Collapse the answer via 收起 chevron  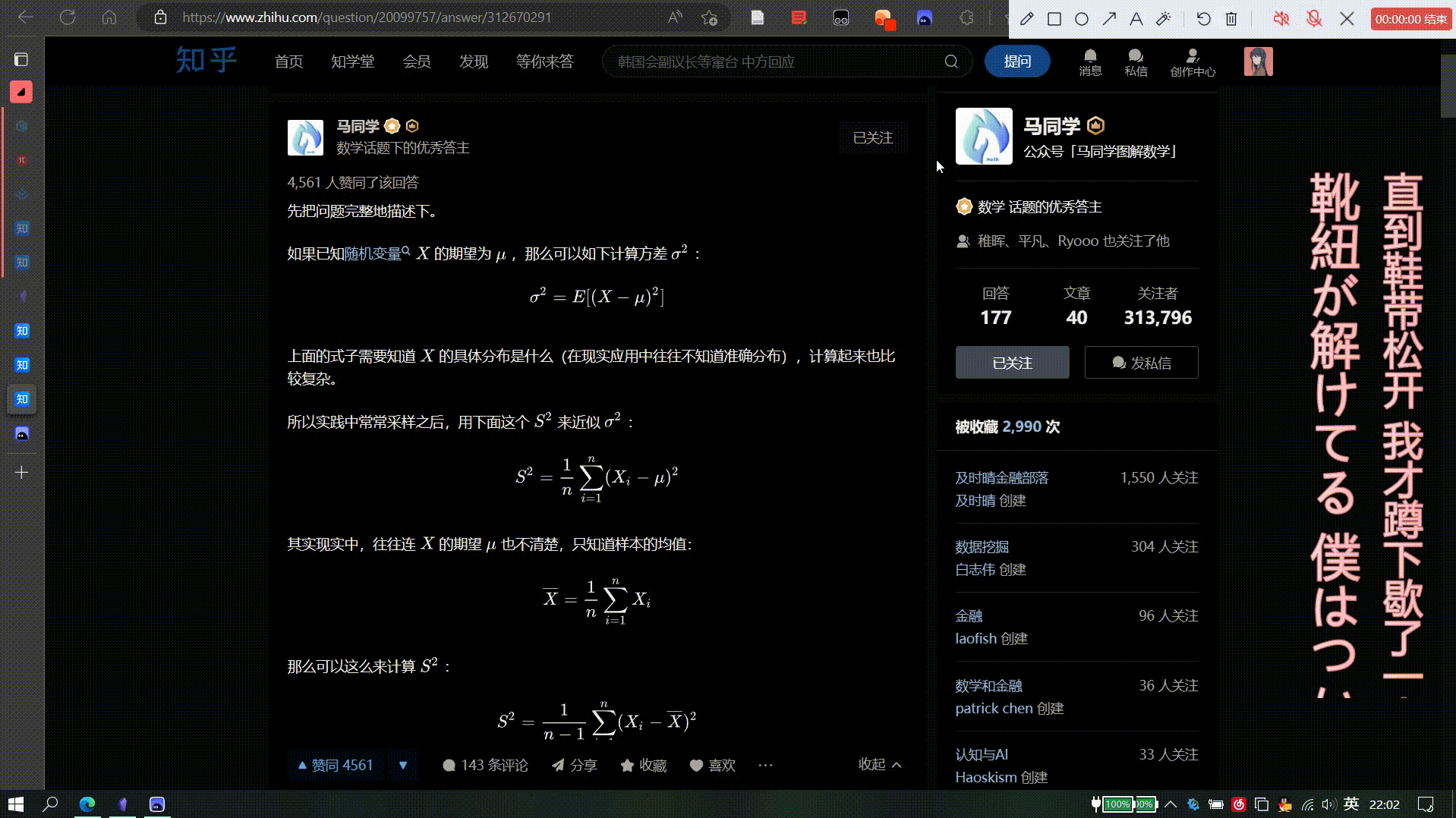coord(879,765)
